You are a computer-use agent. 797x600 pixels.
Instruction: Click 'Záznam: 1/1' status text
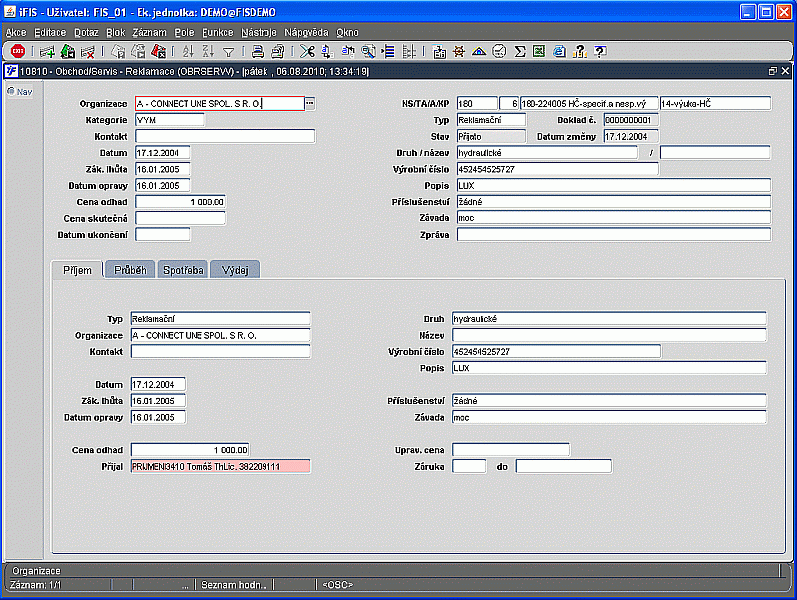pos(35,585)
